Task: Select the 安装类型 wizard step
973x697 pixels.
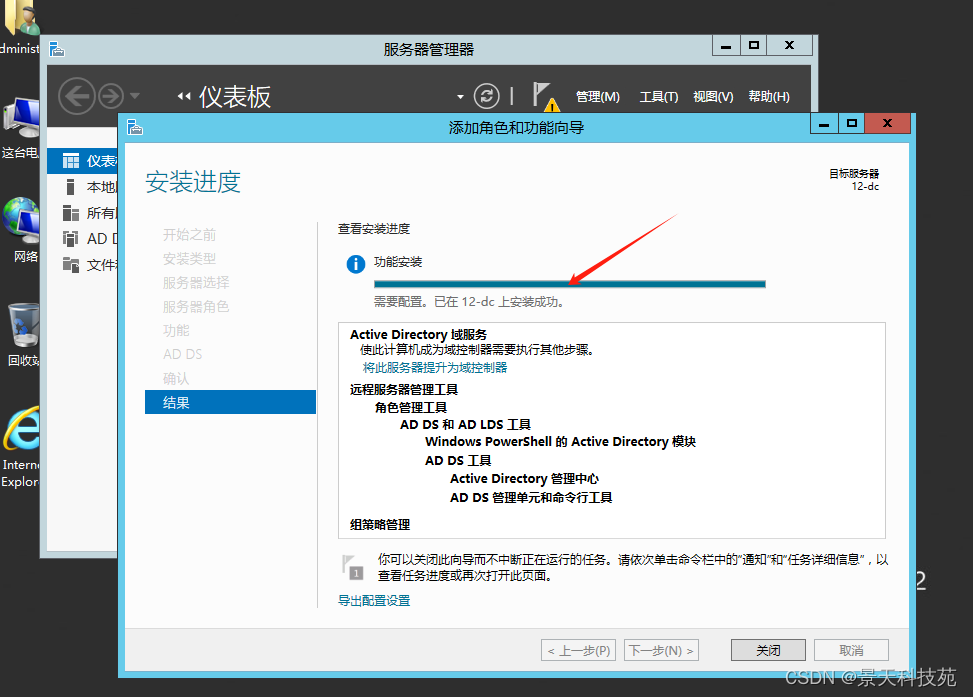Action: tap(189, 259)
